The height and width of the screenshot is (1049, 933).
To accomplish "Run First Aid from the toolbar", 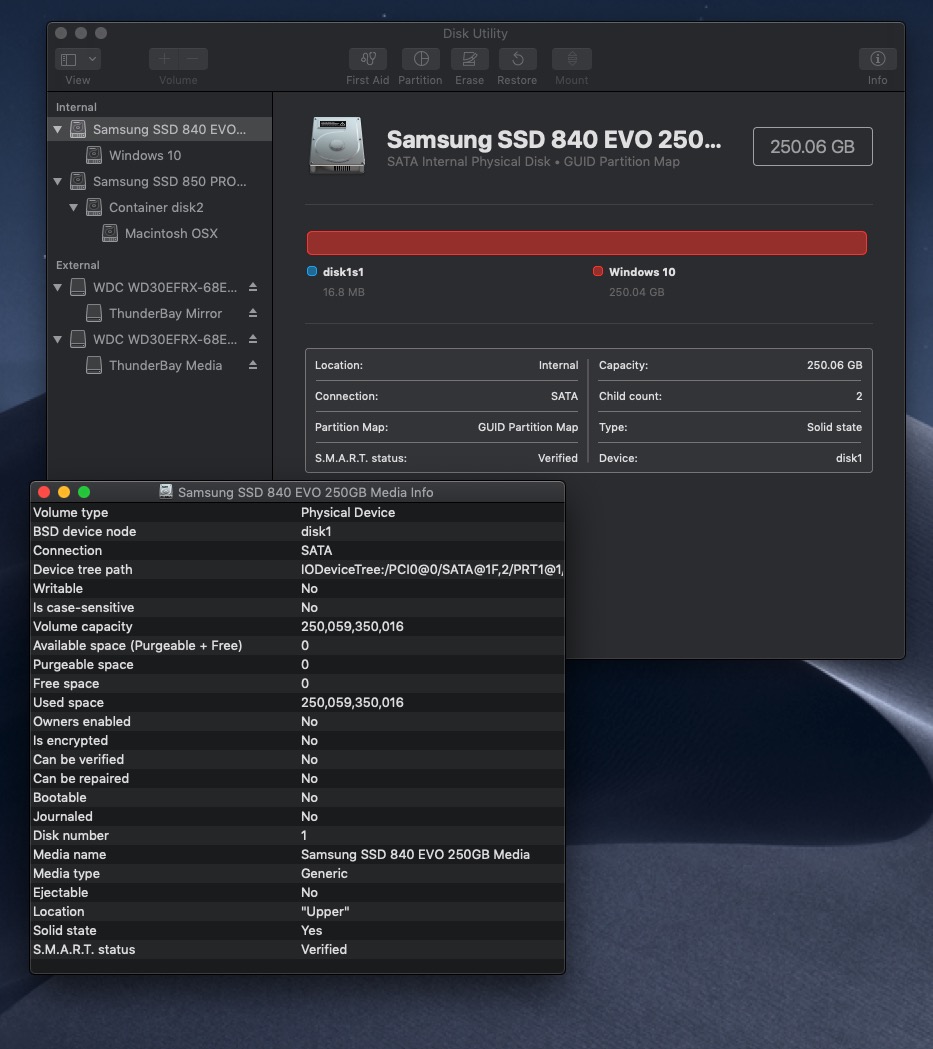I will (x=367, y=60).
